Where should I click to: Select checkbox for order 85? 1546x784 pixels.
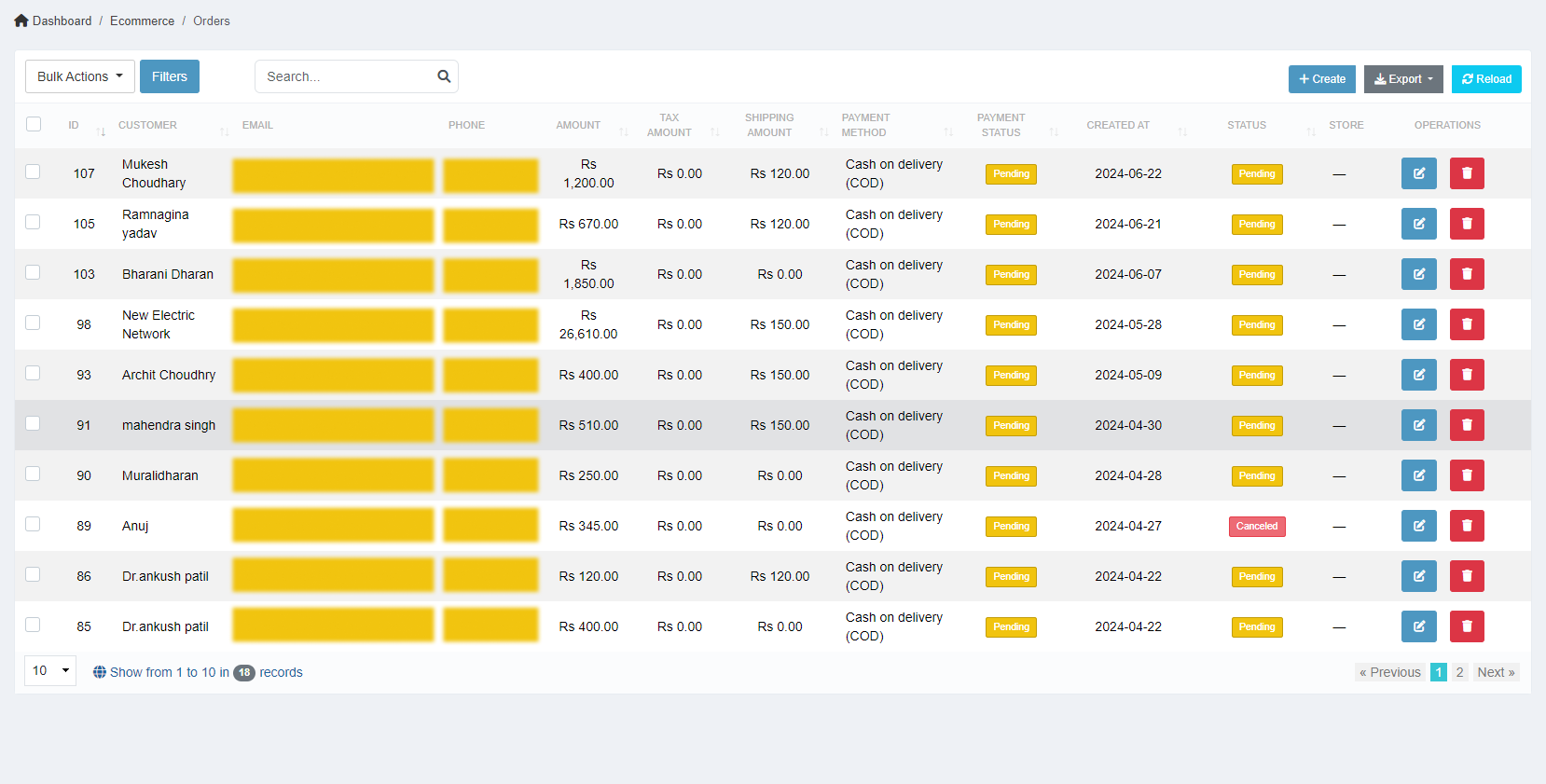(x=33, y=625)
